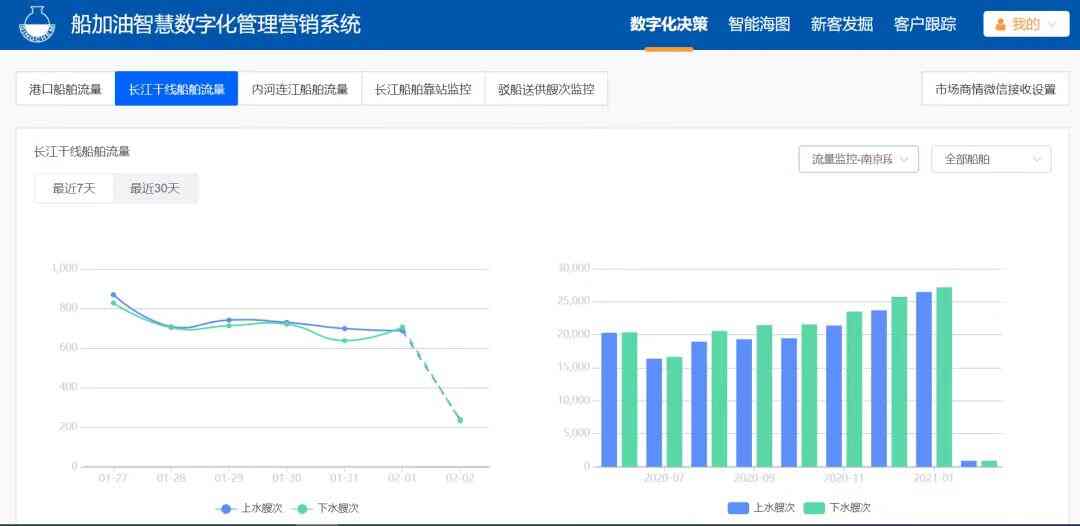
Task: Switch to the 内河连江船舶流量 tab
Action: coord(300,89)
